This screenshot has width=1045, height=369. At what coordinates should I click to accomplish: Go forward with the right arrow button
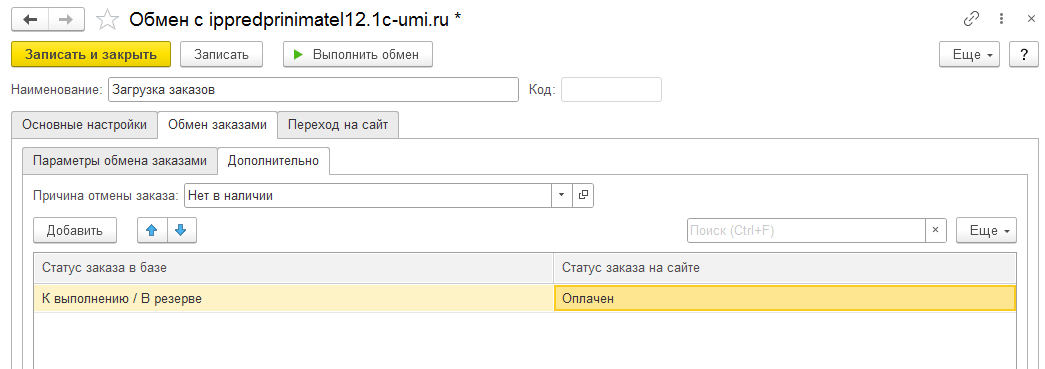click(x=66, y=20)
